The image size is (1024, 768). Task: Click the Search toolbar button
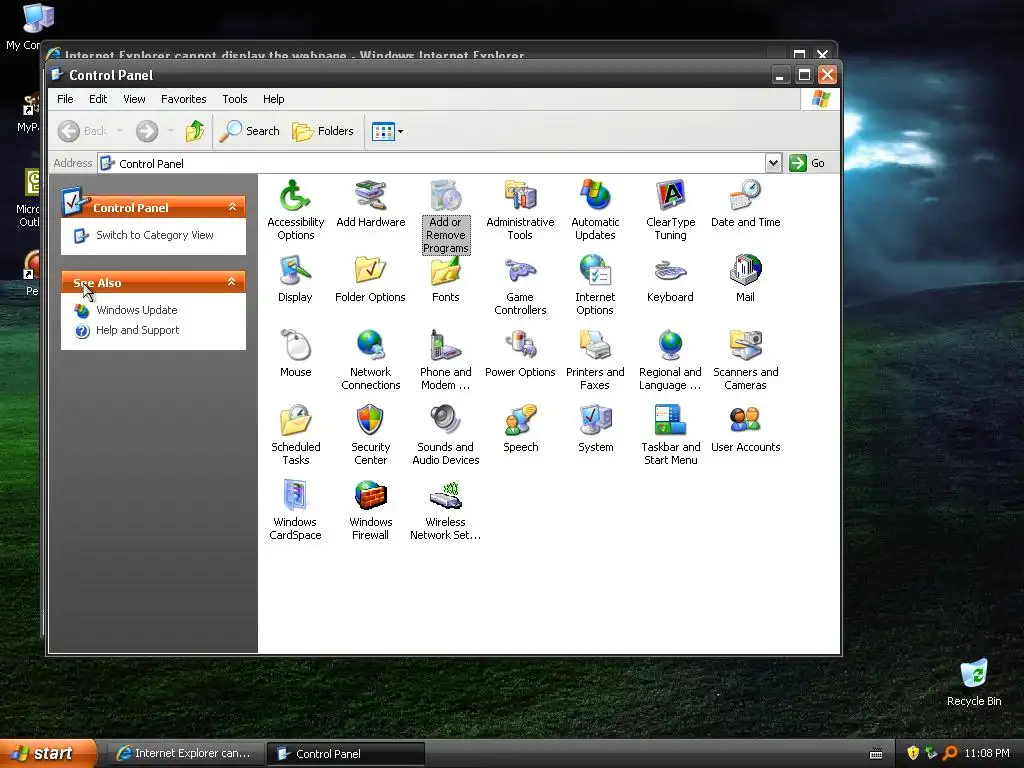coord(249,131)
